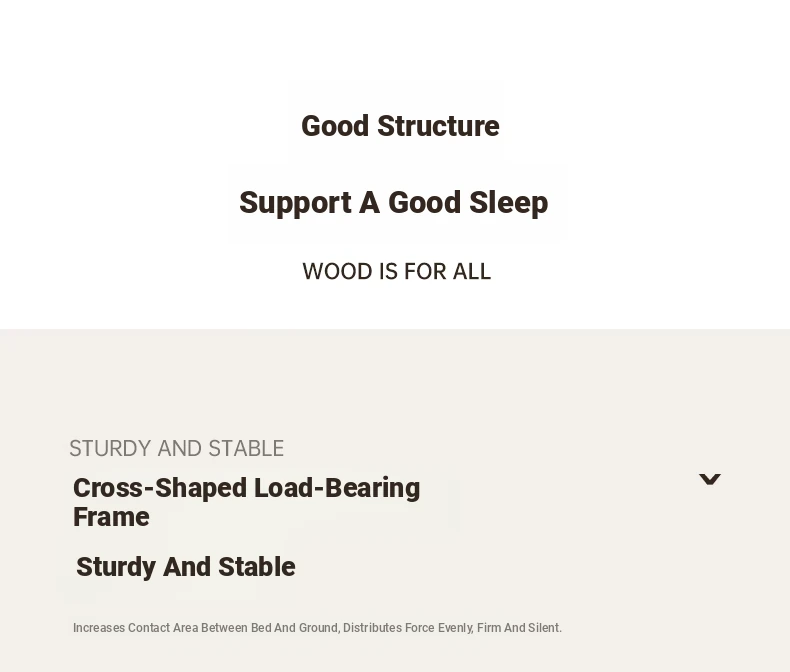
Task: Click the Good Structure heading
Action: pos(400,126)
